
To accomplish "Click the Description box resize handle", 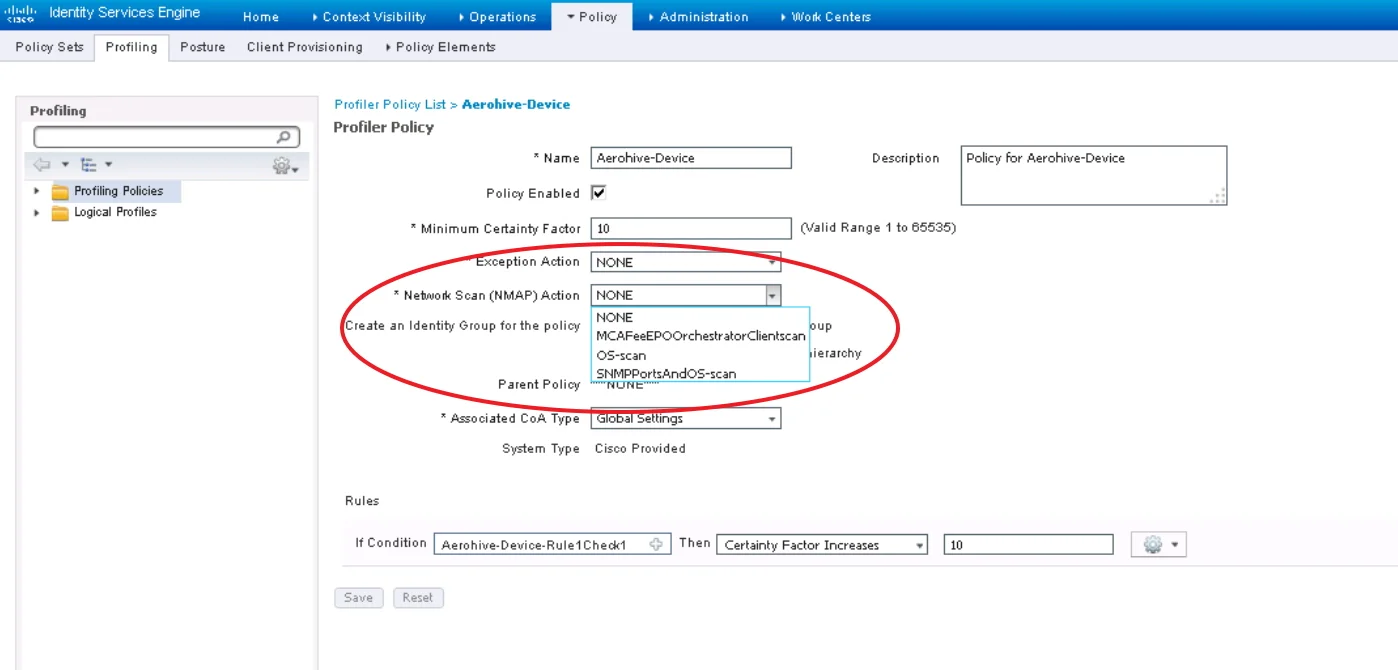I will pos(1217,196).
